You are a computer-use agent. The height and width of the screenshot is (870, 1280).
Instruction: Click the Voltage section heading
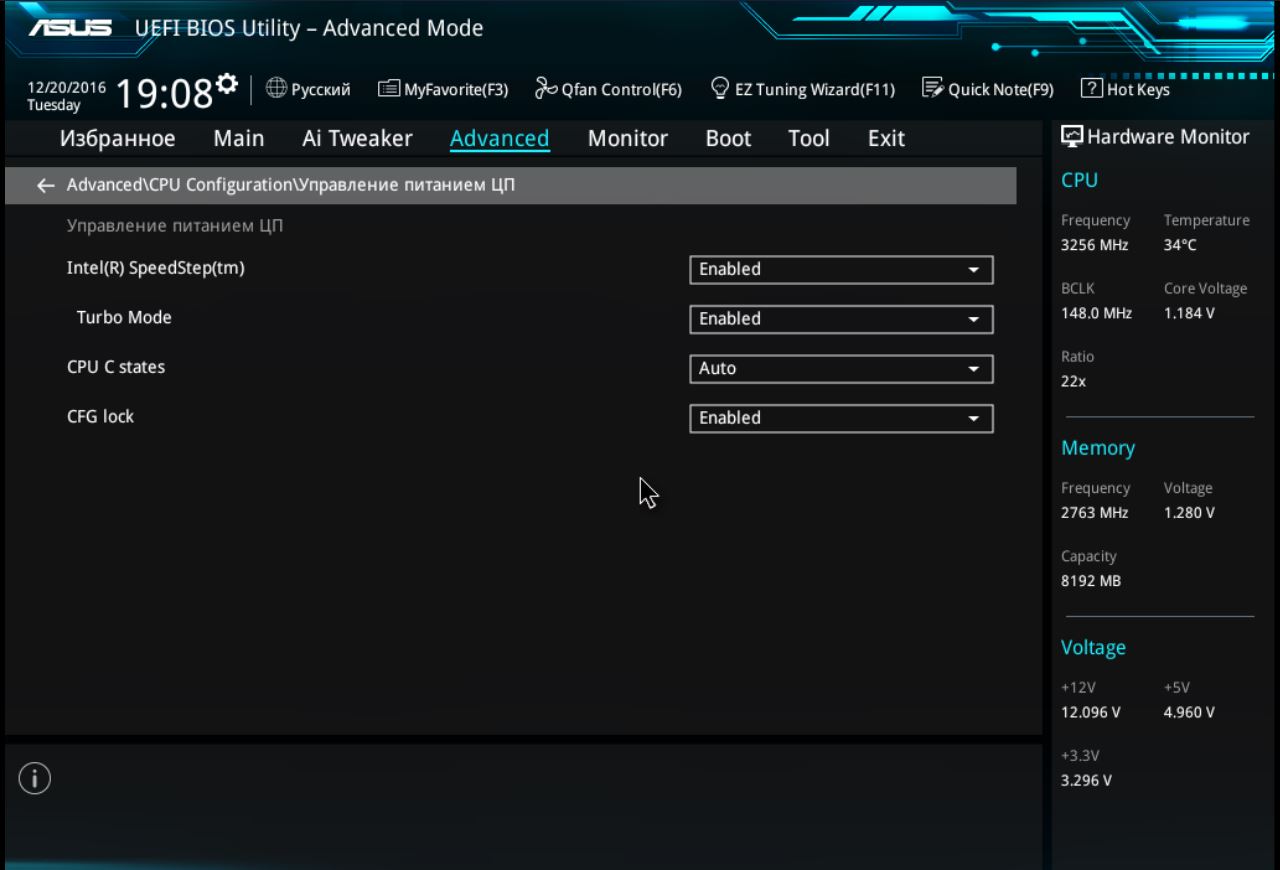click(x=1093, y=648)
